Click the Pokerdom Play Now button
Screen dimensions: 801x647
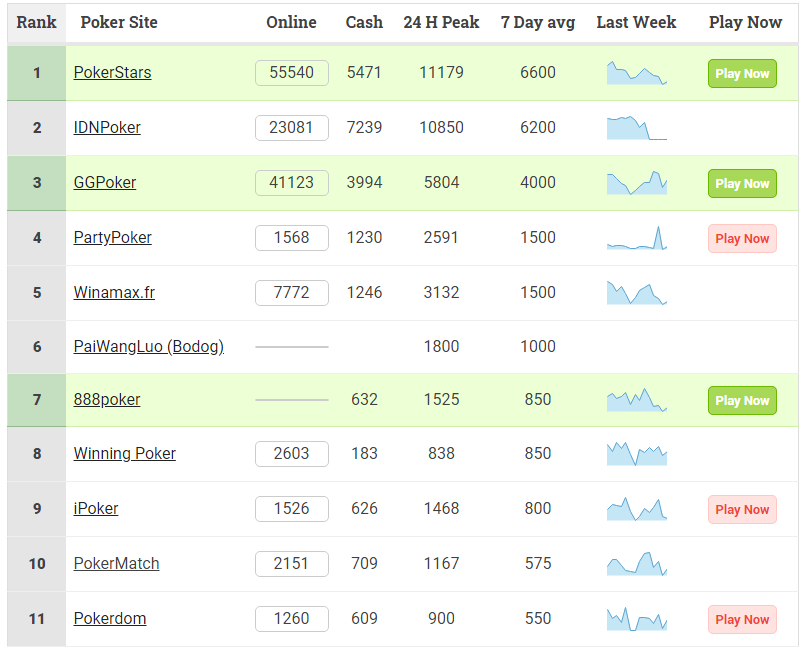[742, 619]
